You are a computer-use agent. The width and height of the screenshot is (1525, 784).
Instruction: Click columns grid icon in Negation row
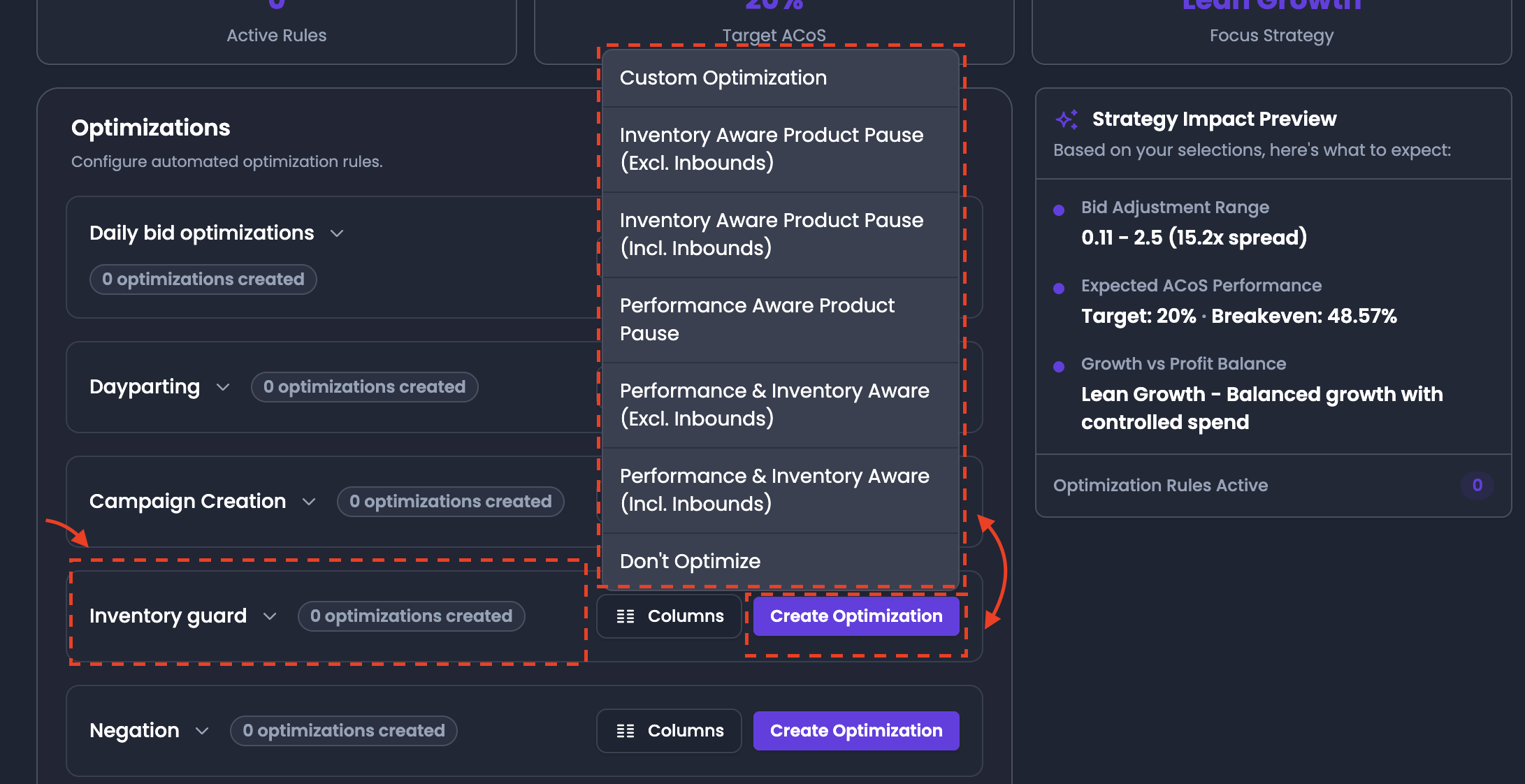(x=626, y=731)
